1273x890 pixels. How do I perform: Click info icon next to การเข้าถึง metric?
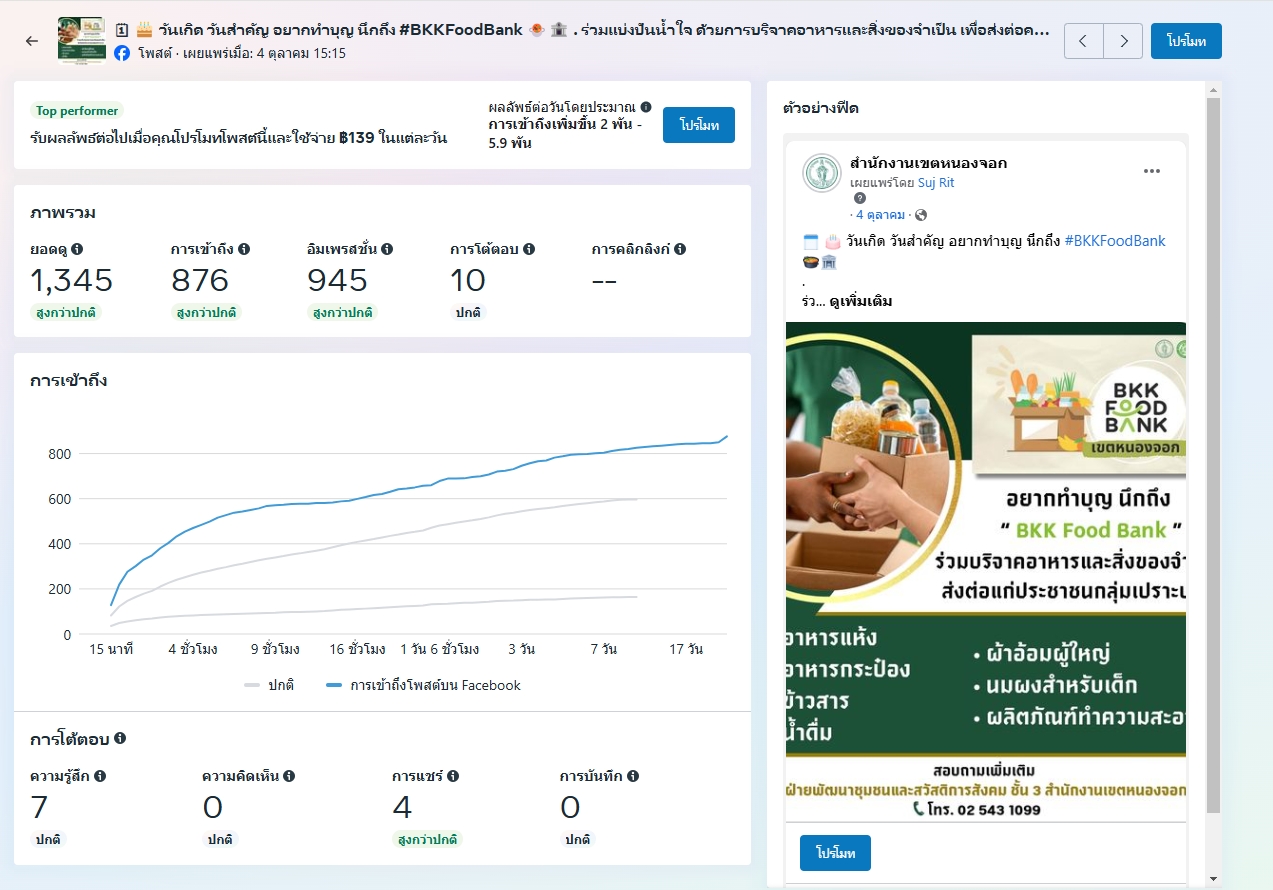coord(244,249)
